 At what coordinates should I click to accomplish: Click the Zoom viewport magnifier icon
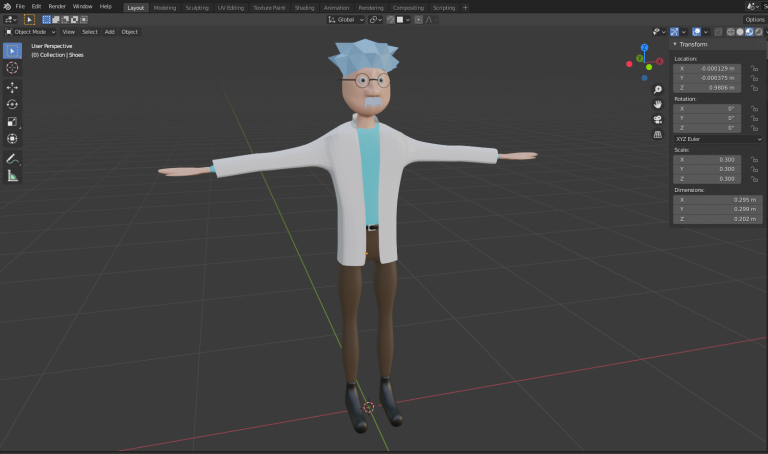pyautogui.click(x=658, y=90)
